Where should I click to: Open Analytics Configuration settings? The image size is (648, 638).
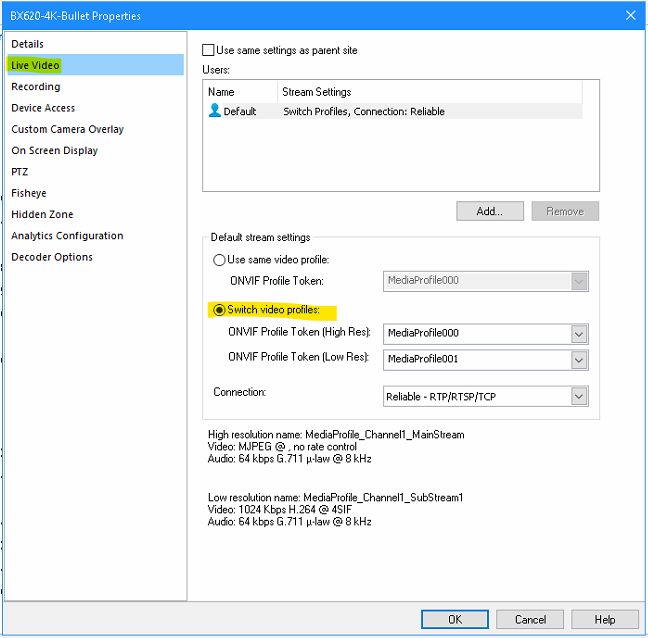click(x=67, y=236)
